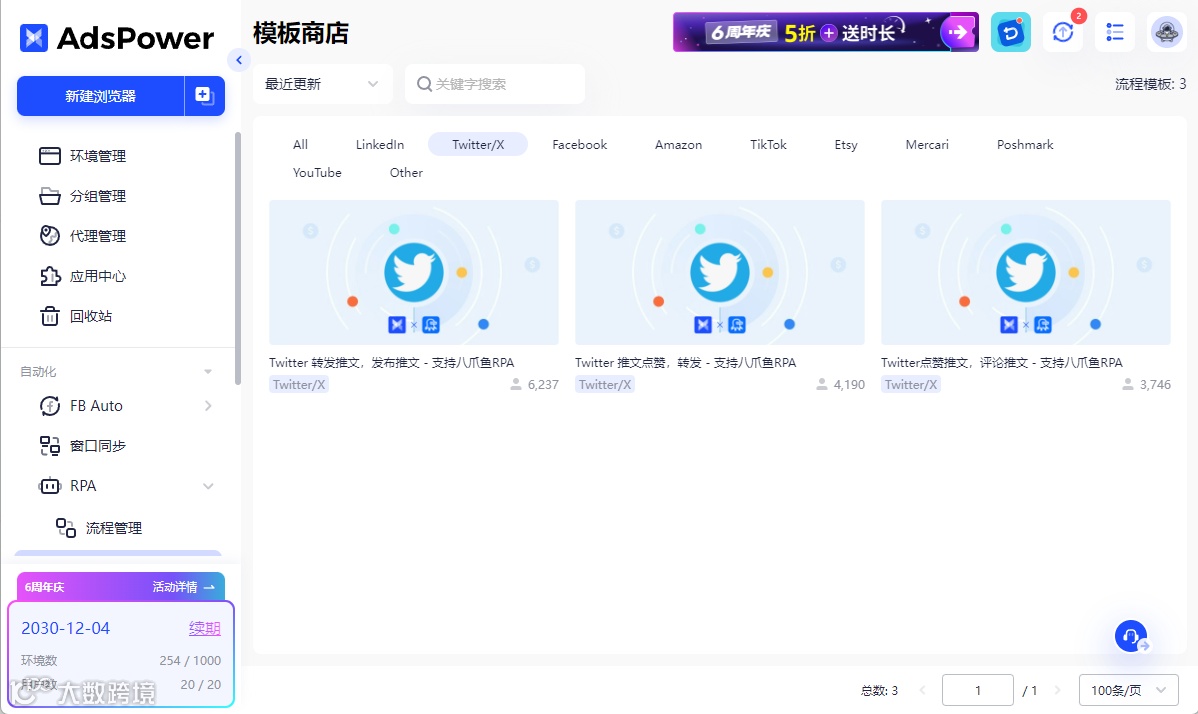Select the Poshmark category tab
Screen dimensions: 1198x714
1025,144
